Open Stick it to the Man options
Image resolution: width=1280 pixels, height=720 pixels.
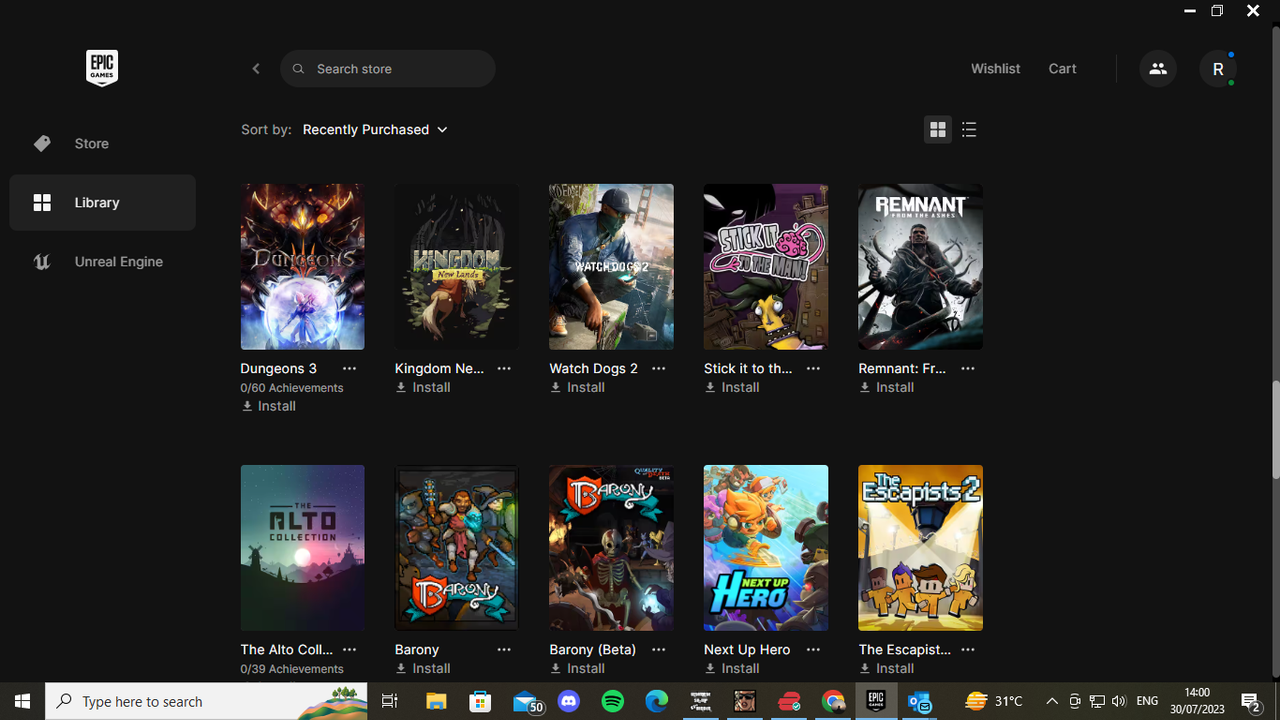point(813,369)
